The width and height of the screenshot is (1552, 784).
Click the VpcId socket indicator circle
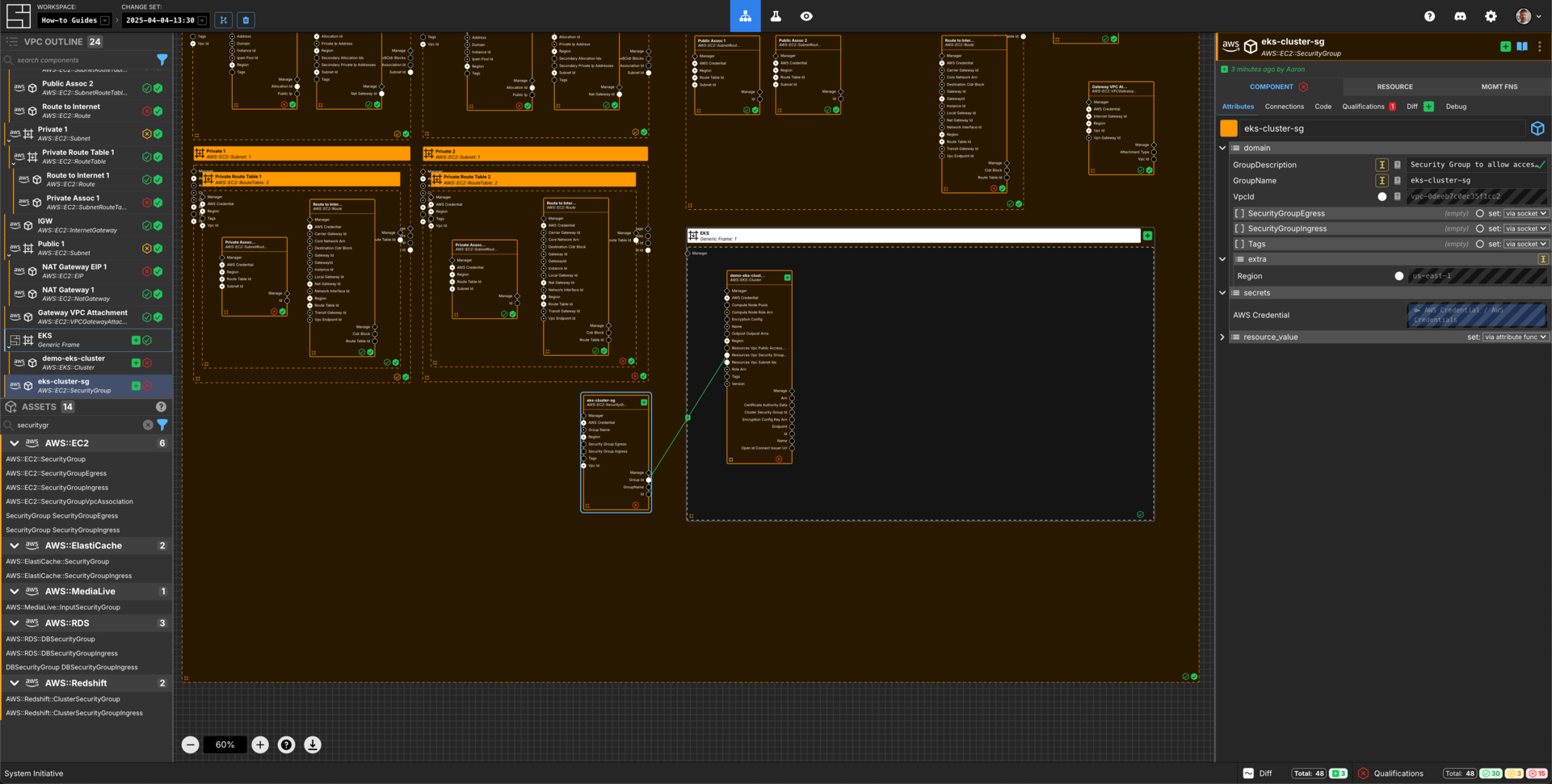tap(1382, 196)
